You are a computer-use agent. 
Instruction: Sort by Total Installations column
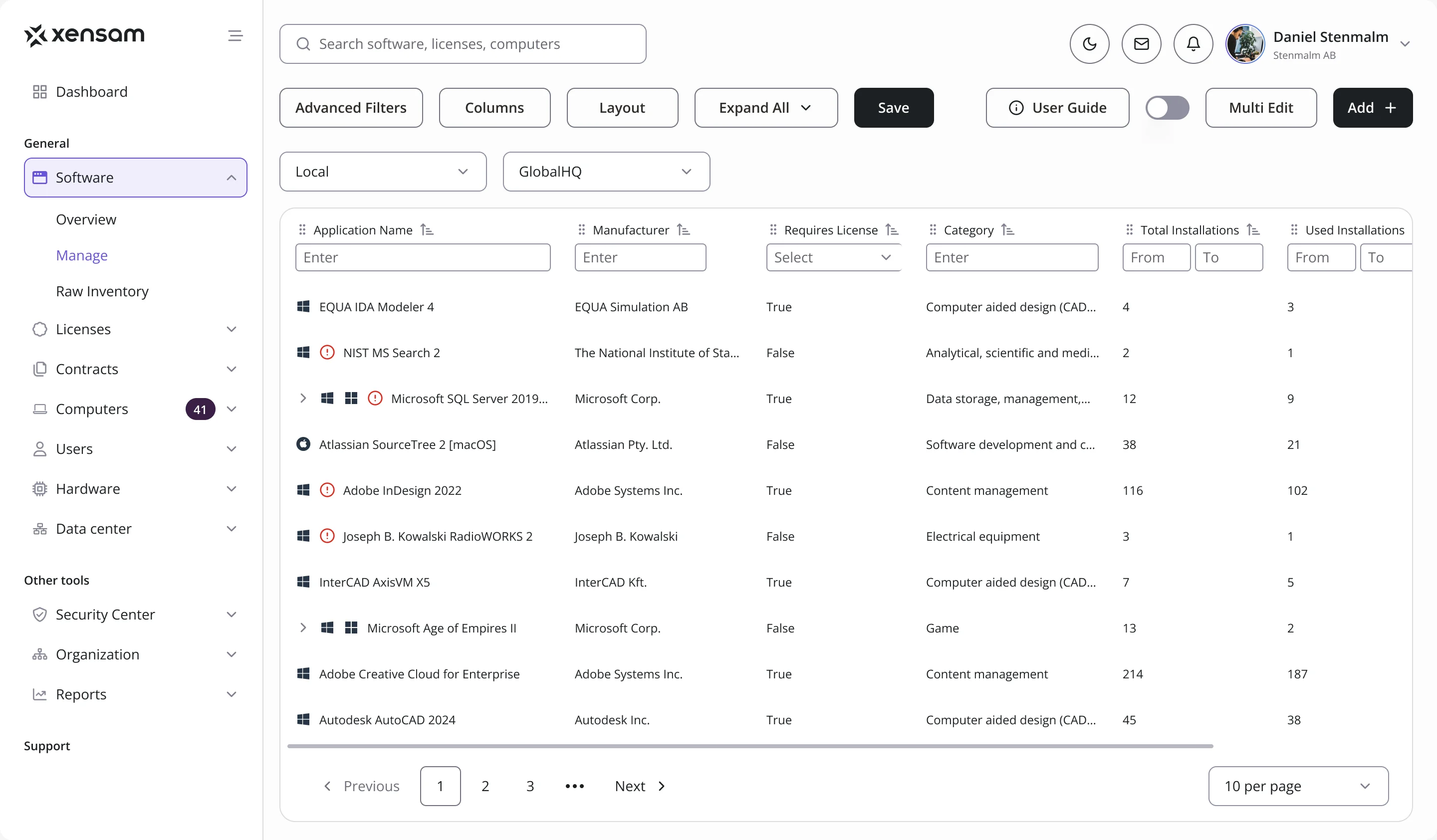[x=1253, y=229]
